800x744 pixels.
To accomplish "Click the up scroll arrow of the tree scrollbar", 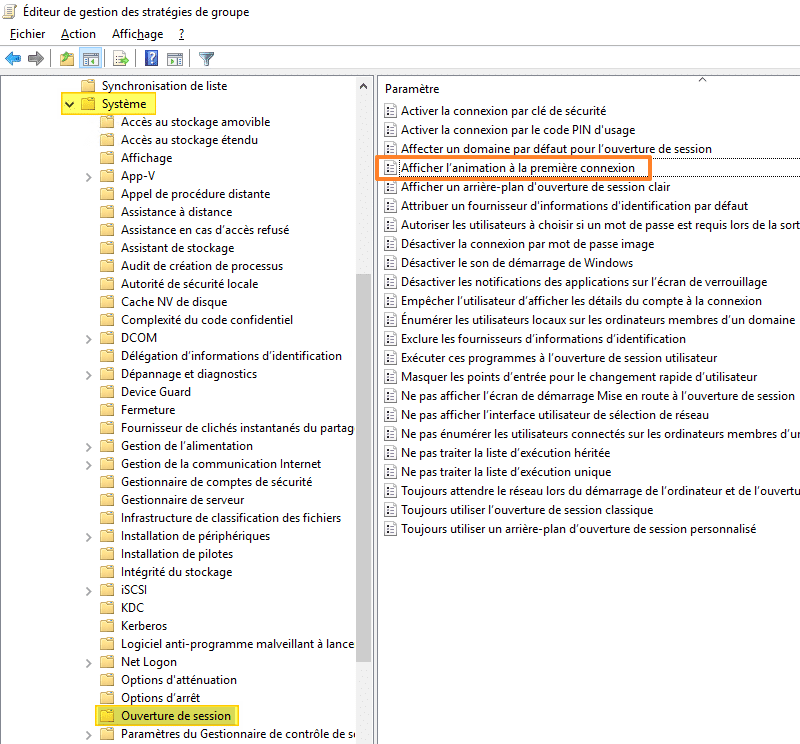I will coord(363,85).
